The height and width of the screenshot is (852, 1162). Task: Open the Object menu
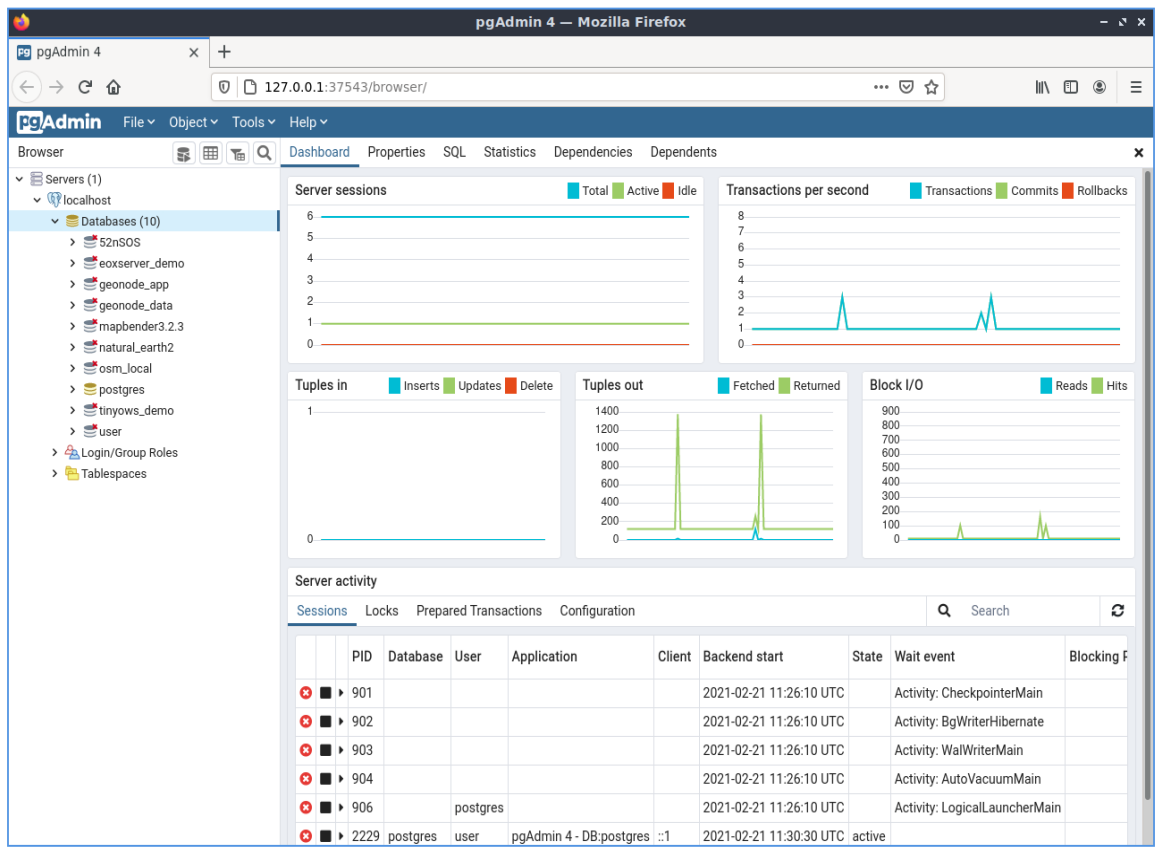coord(193,122)
